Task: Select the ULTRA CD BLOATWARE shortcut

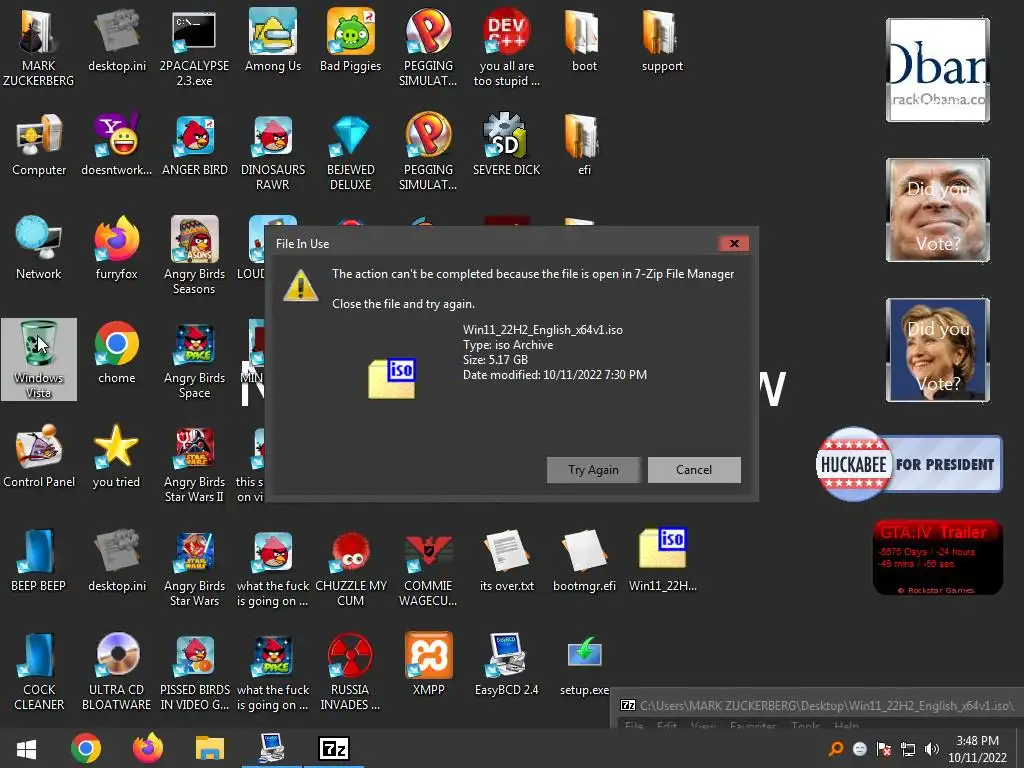Action: (116, 671)
